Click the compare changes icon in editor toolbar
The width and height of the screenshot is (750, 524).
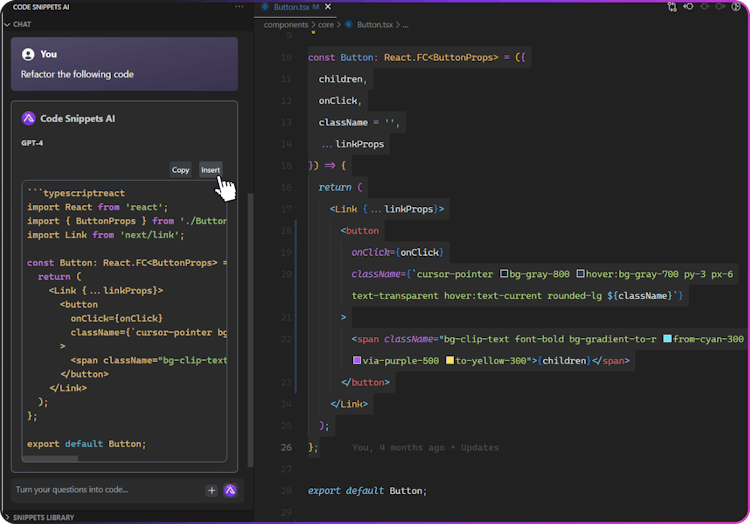(x=671, y=7)
